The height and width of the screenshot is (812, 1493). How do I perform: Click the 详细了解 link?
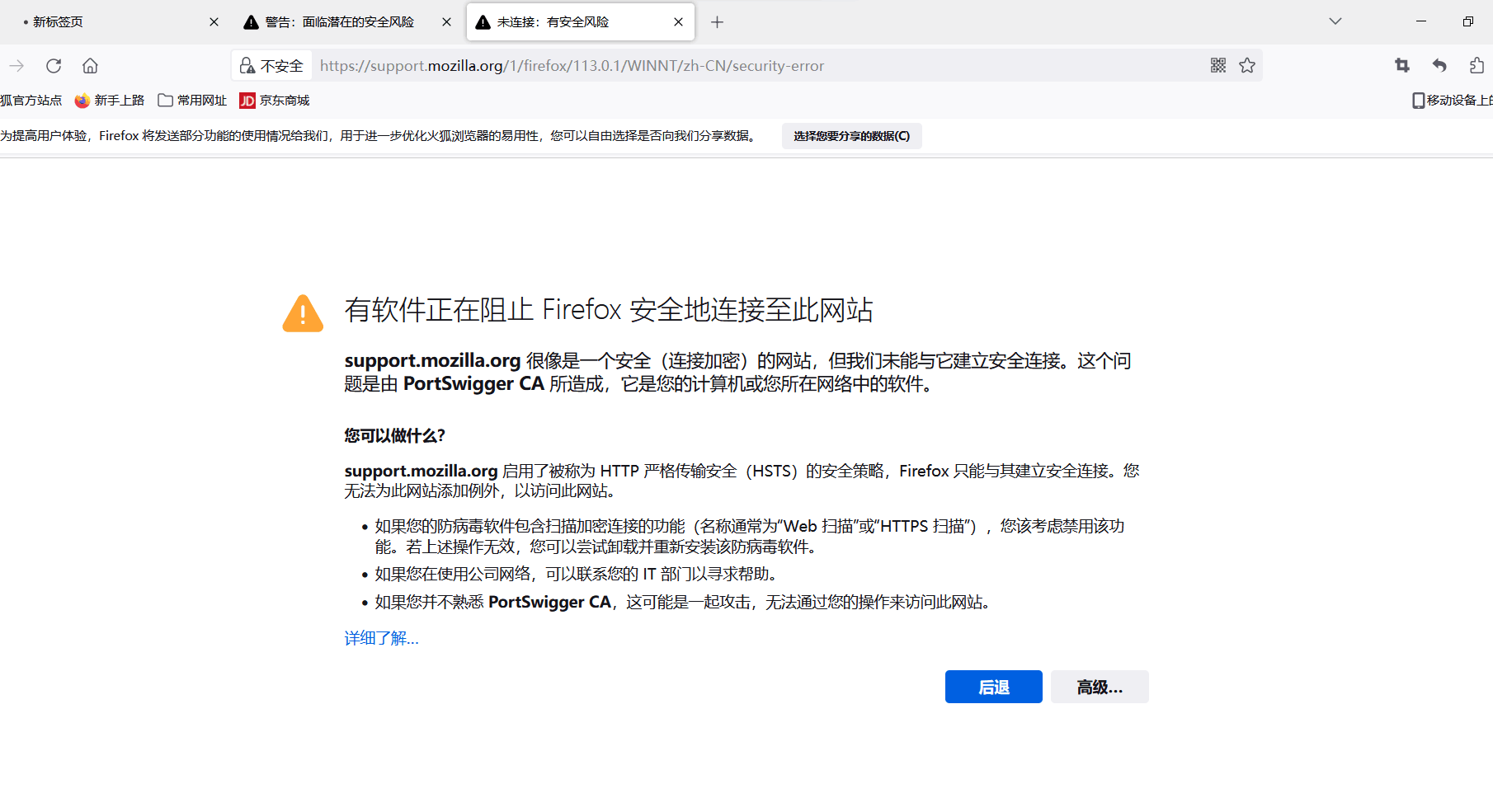point(381,638)
